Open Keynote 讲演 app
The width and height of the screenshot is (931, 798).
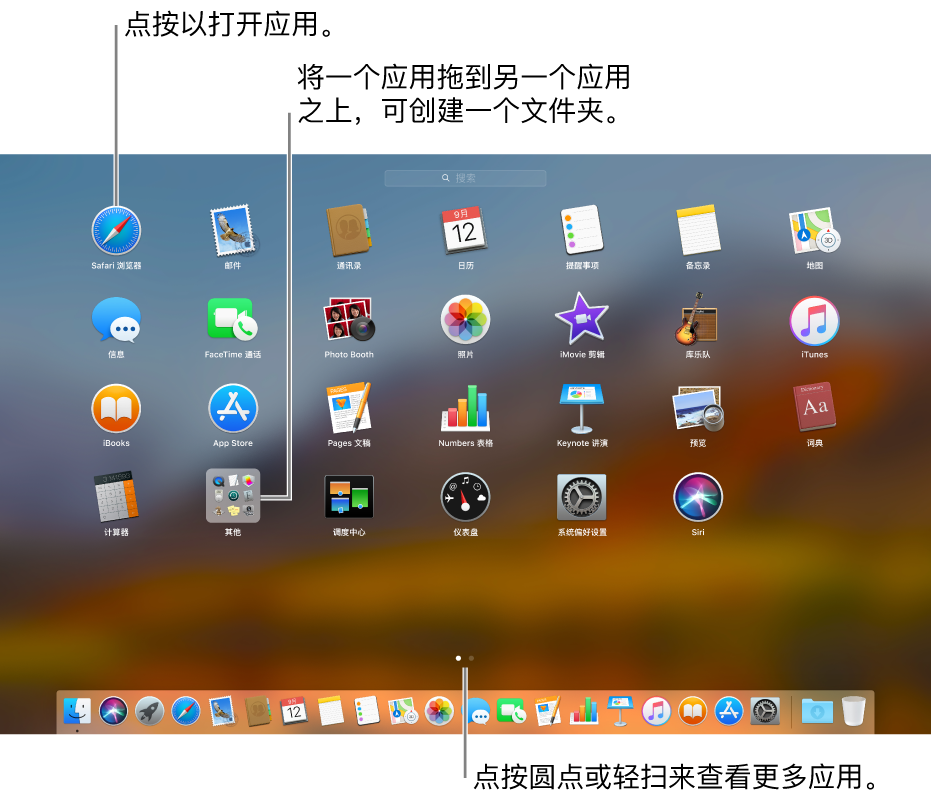click(x=582, y=408)
